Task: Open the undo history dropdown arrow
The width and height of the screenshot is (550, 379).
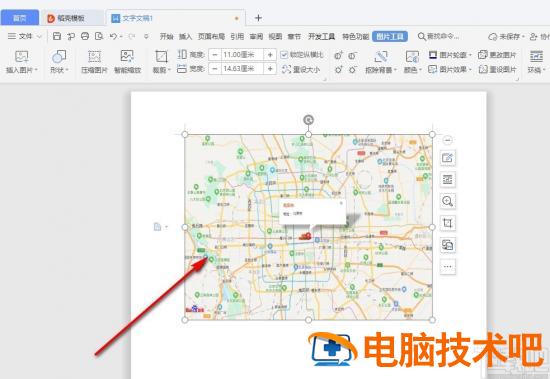Action: [x=121, y=36]
